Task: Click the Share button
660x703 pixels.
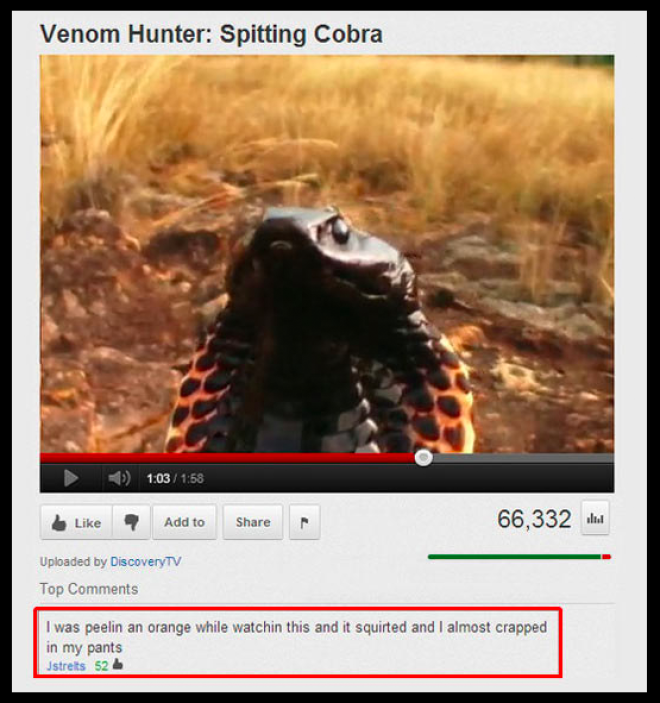Action: 253,522
